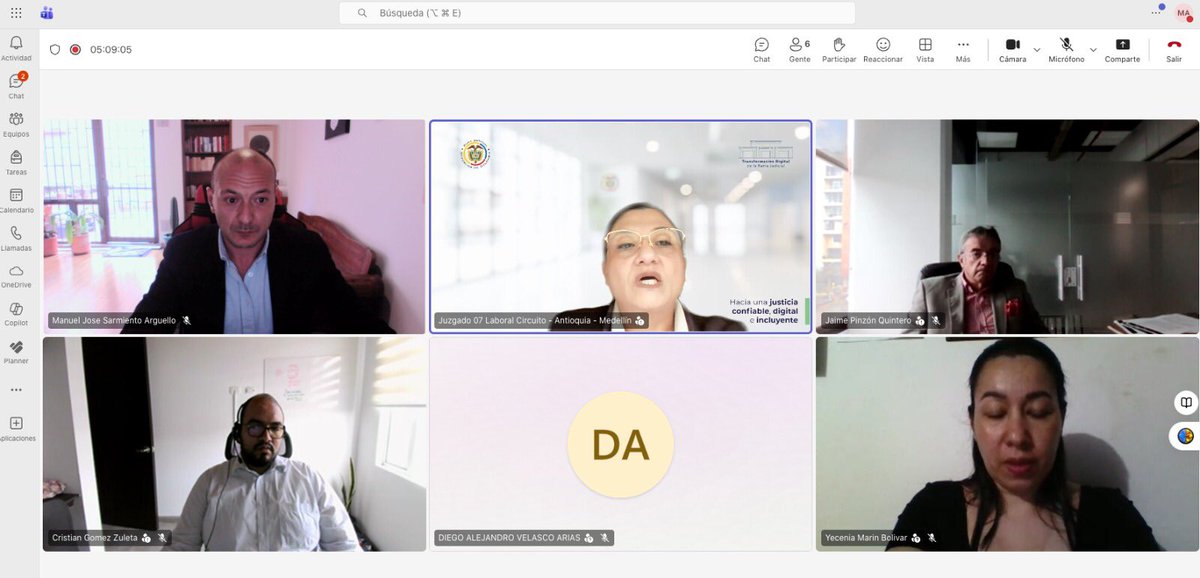1200x578 pixels.
Task: Open Aplicaciones store in sidebar
Action: pos(16,429)
